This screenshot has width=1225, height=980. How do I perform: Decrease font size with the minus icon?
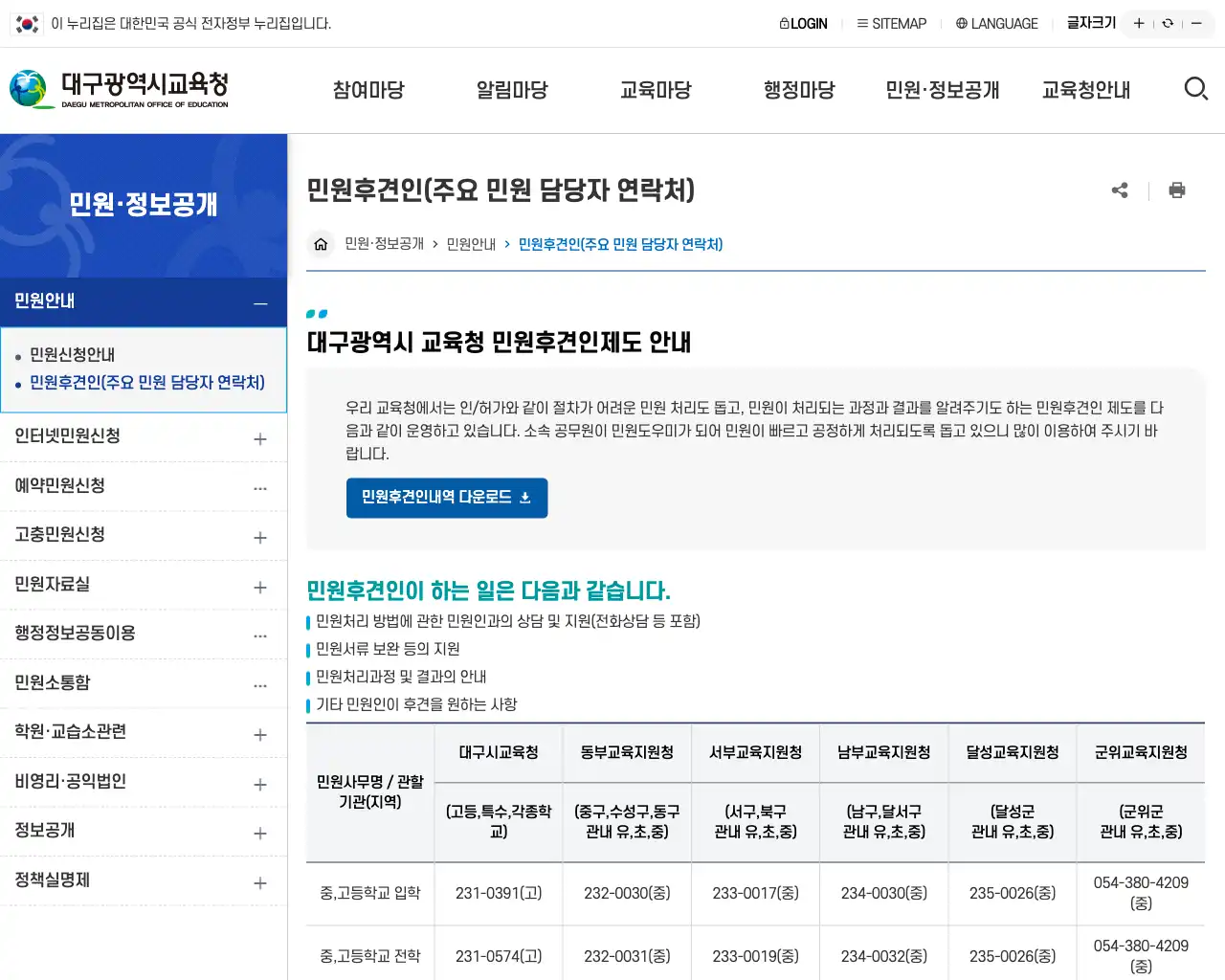click(1197, 23)
